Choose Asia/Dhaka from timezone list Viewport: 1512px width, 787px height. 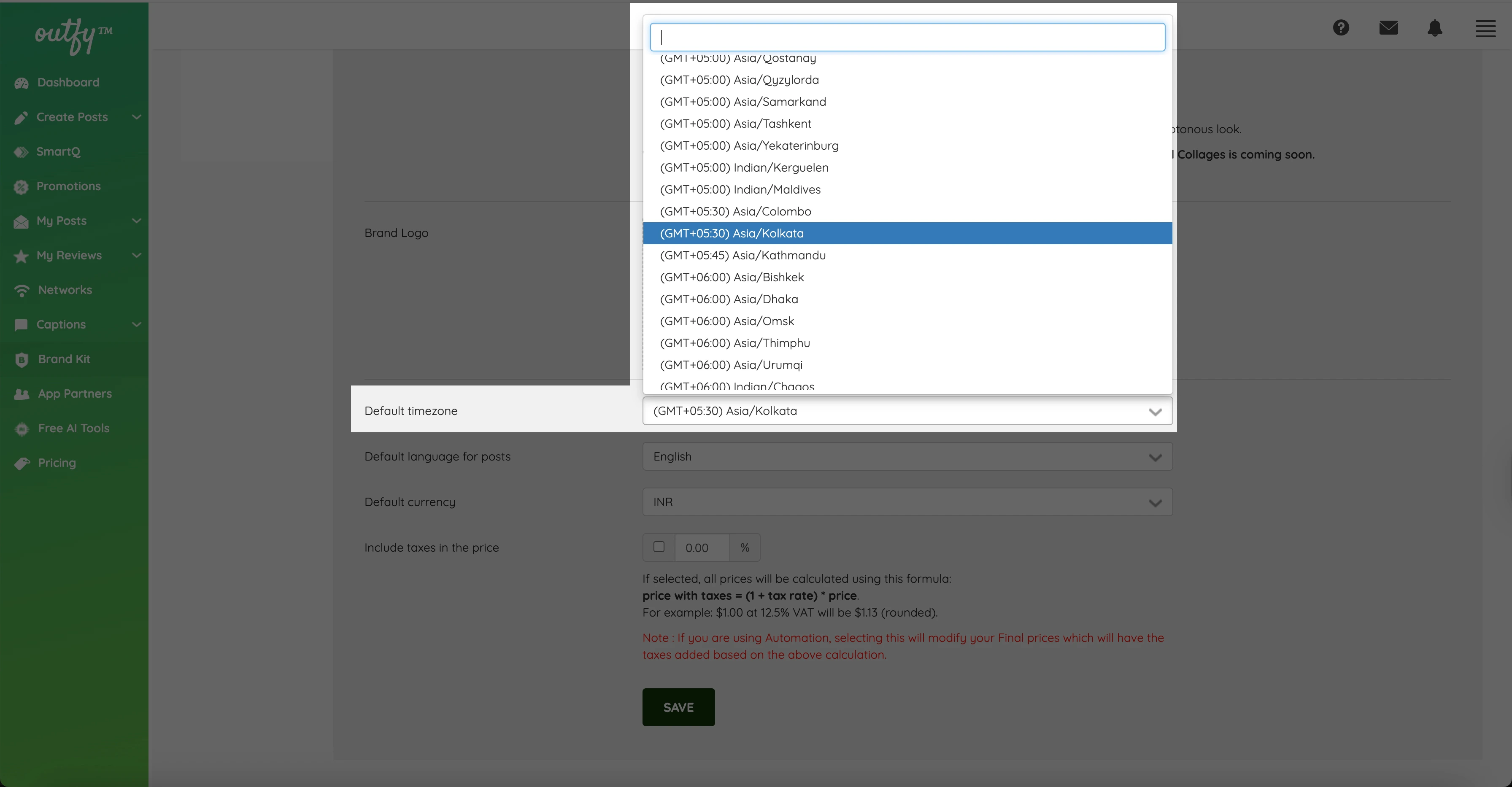click(729, 299)
